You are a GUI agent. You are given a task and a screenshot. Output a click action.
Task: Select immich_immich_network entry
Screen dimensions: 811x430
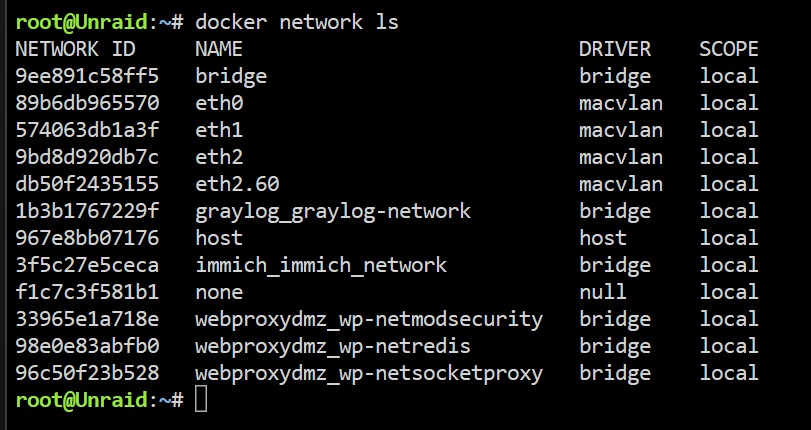point(321,265)
